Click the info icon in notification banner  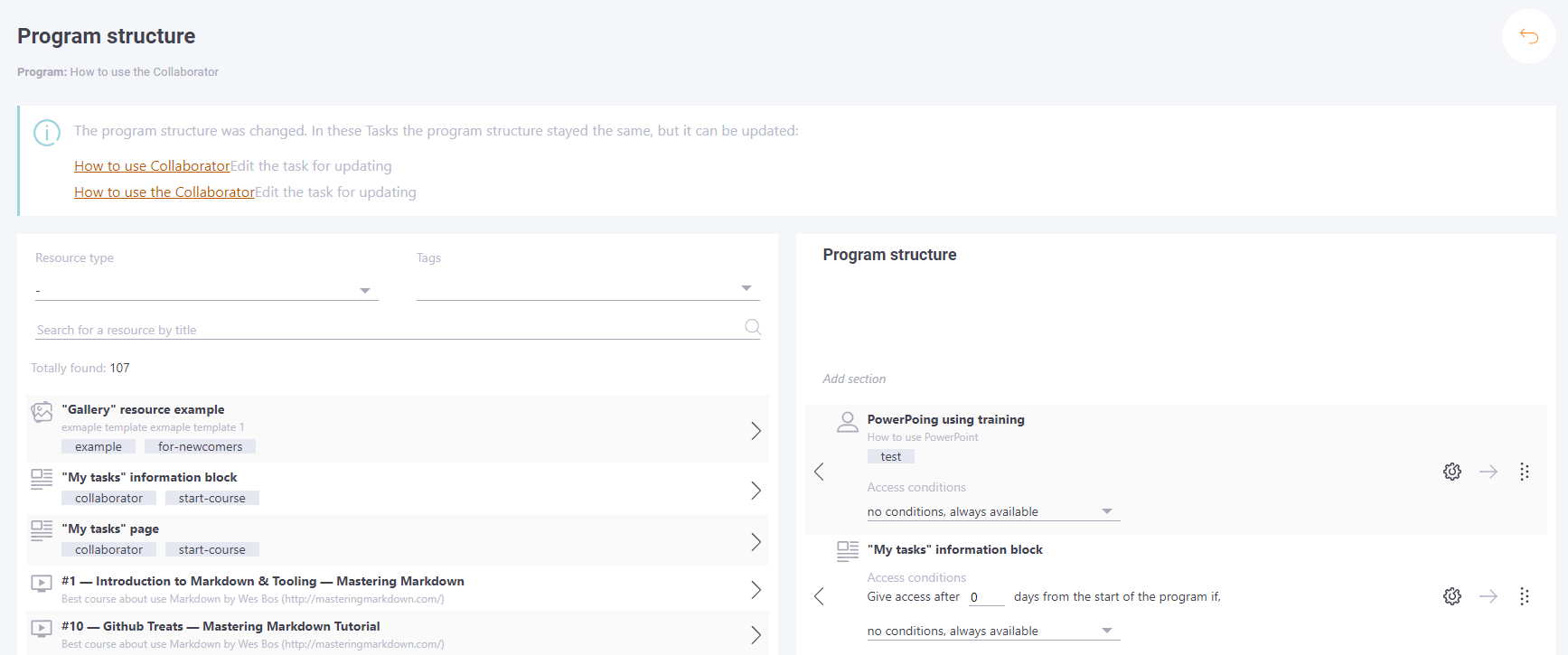coord(47,133)
